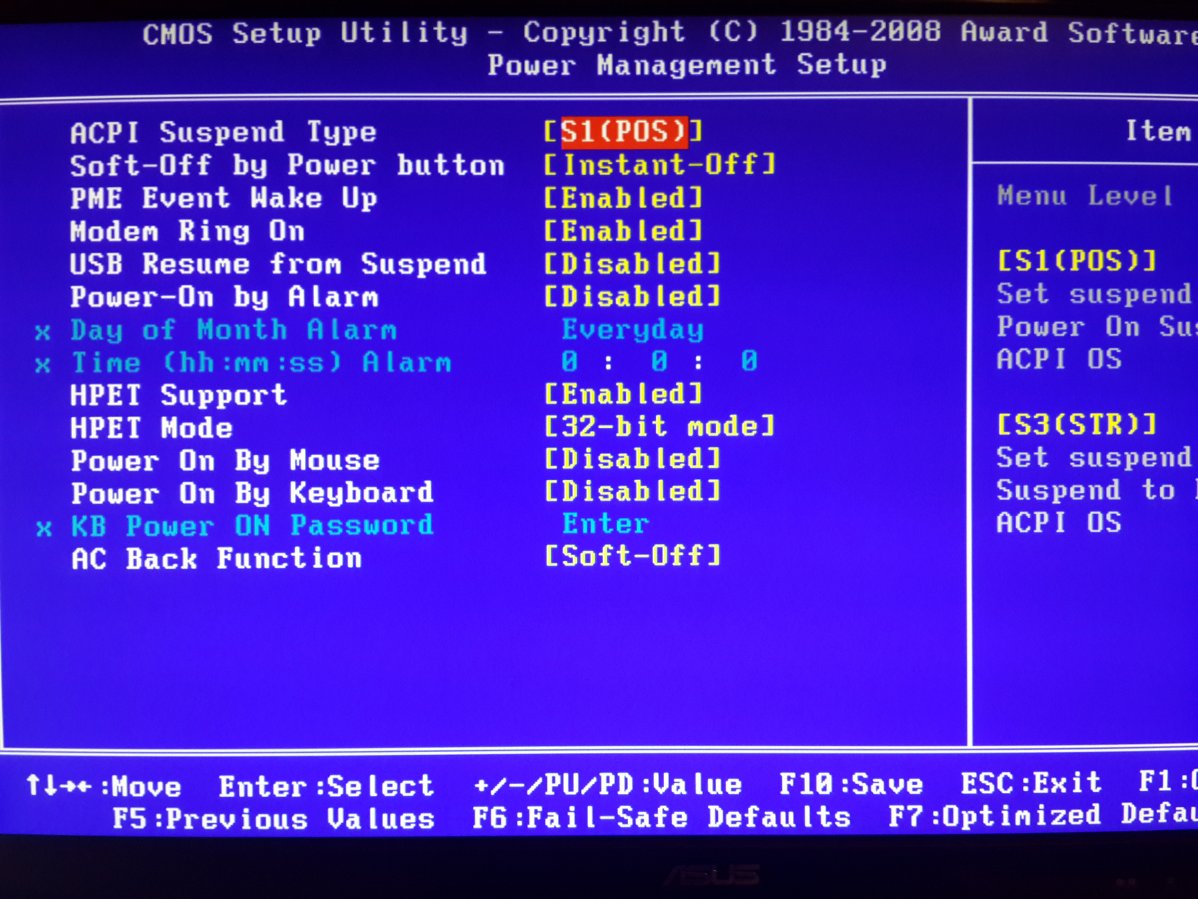Click the +/-/PU/PD:Value hint
Screen dimensions: 1198x899
pyautogui.click(x=607, y=784)
